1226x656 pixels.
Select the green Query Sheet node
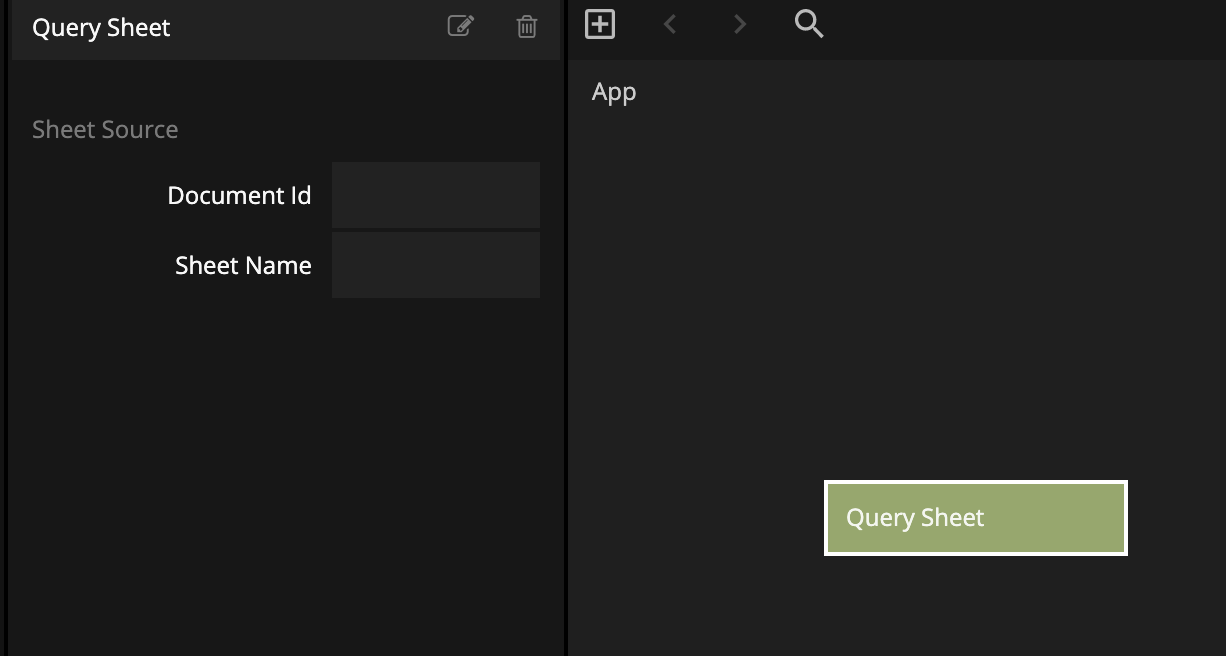tap(1050, 518)
